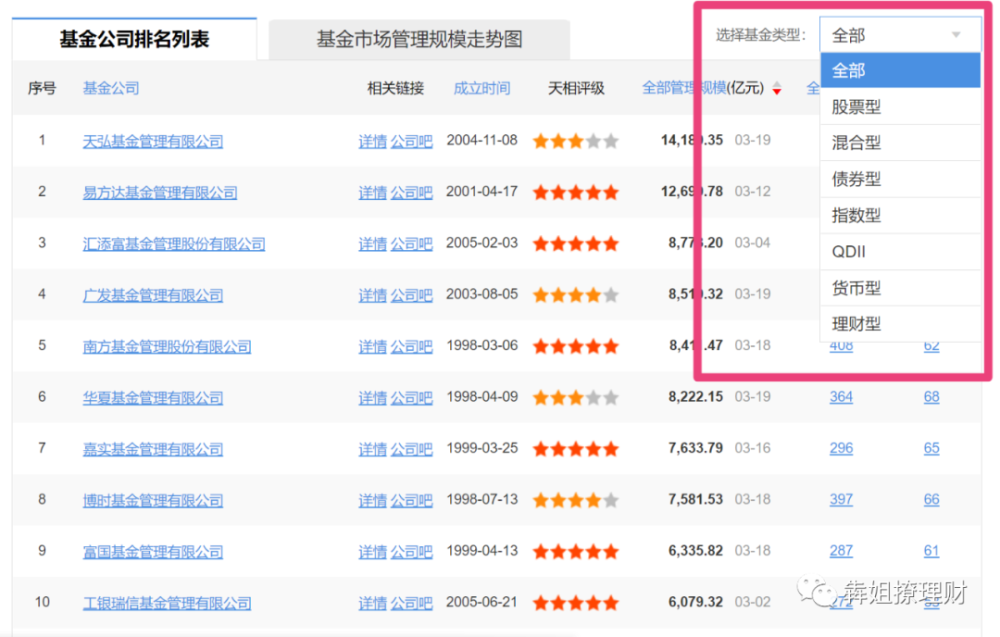
Task: Open 广发基金管理有限公司 link
Action: pyautogui.click(x=152, y=295)
